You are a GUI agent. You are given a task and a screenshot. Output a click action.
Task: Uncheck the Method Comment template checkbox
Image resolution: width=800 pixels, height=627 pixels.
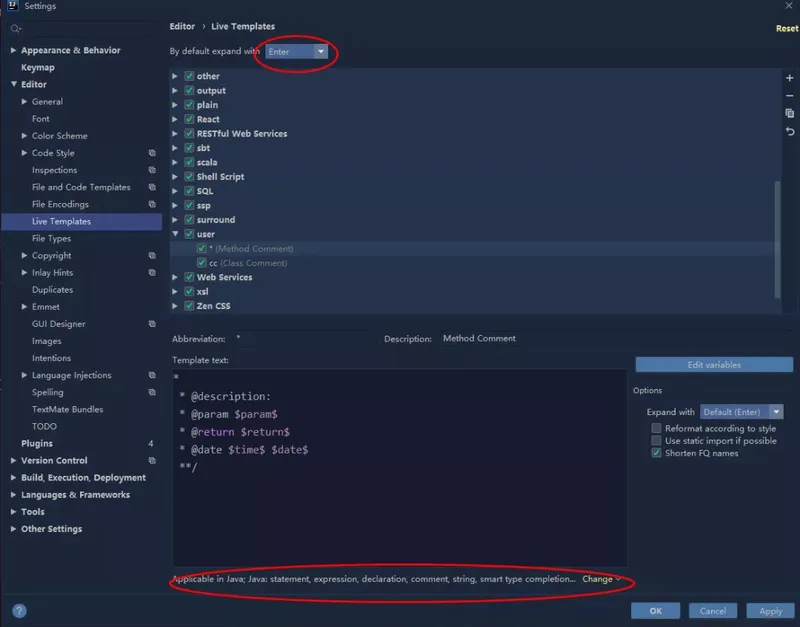[202, 248]
